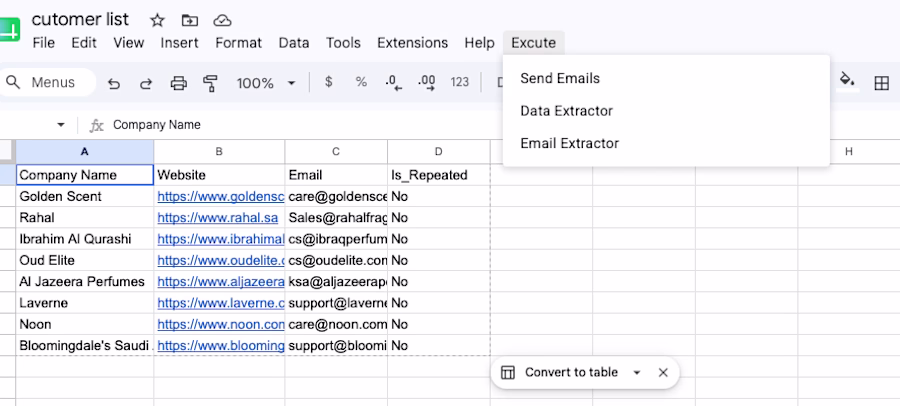This screenshot has width=900, height=406.
Task: Activate the paint format roller
Action: click(x=211, y=83)
